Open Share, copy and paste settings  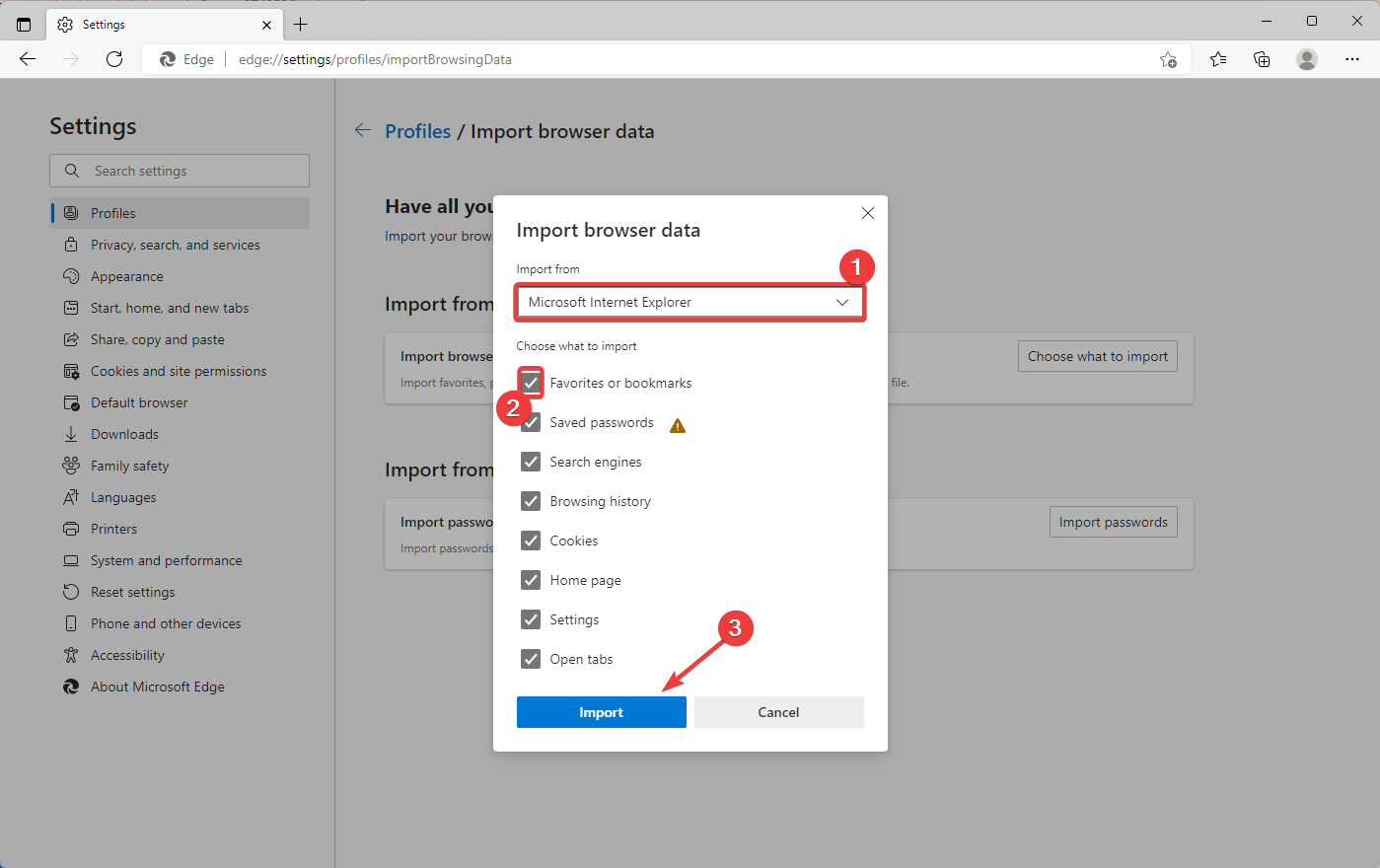[x=181, y=339]
